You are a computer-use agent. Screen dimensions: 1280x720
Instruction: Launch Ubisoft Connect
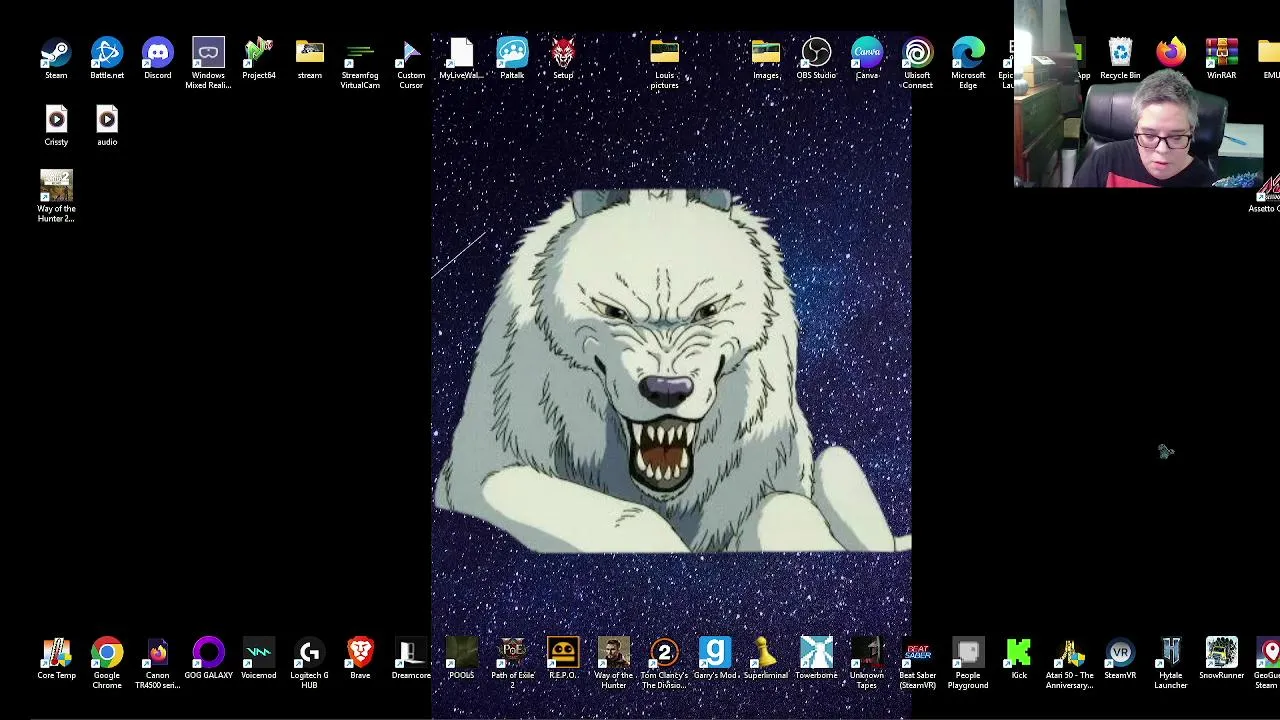(917, 53)
